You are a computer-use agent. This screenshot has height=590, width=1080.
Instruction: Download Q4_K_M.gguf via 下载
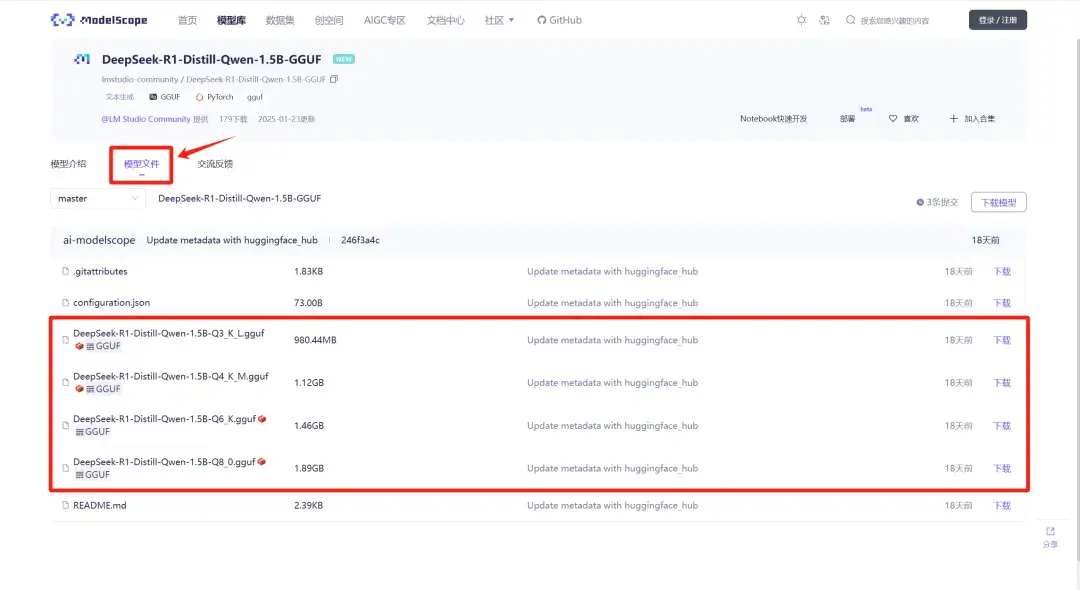click(x=1001, y=382)
